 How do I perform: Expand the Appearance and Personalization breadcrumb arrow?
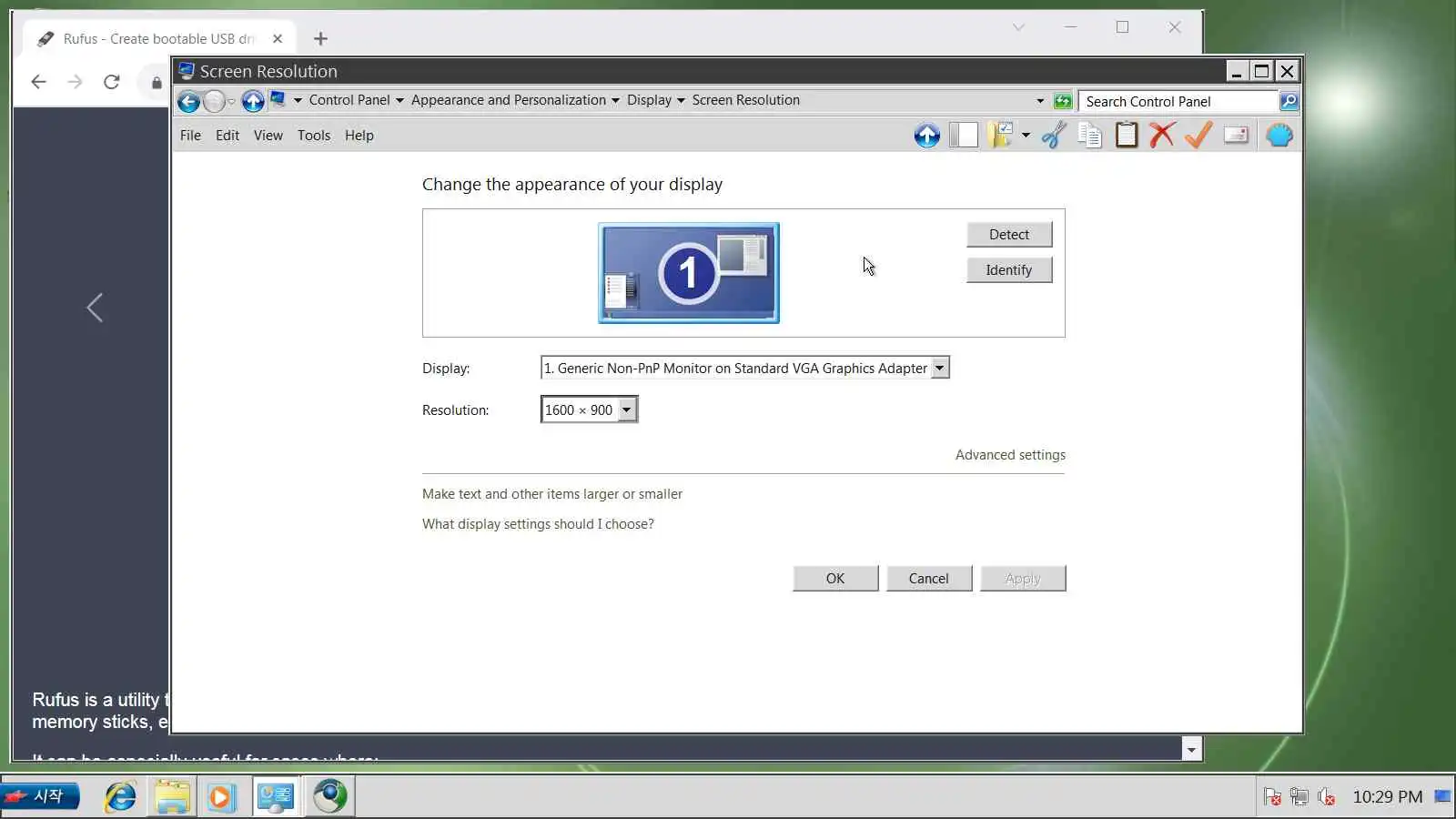coord(615,100)
